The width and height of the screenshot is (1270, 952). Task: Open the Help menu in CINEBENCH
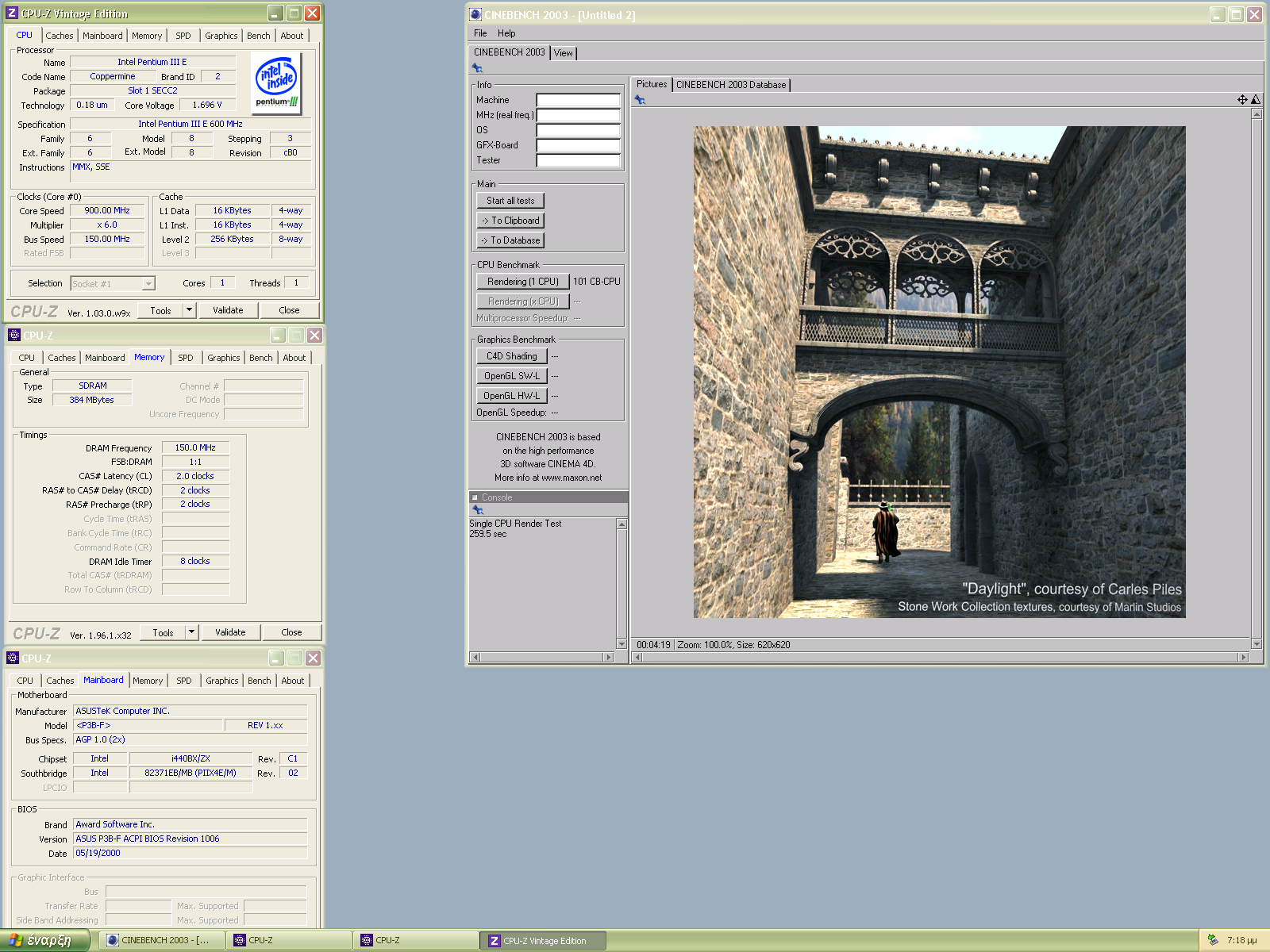coord(506,33)
